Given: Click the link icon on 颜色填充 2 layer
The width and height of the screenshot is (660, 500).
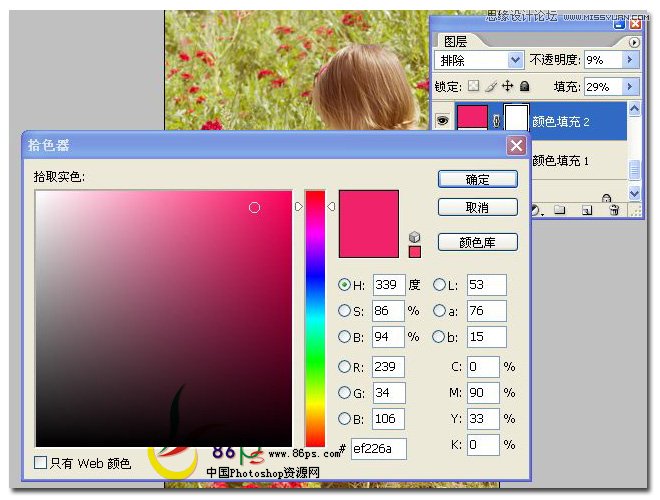Looking at the screenshot, I should tap(496, 121).
